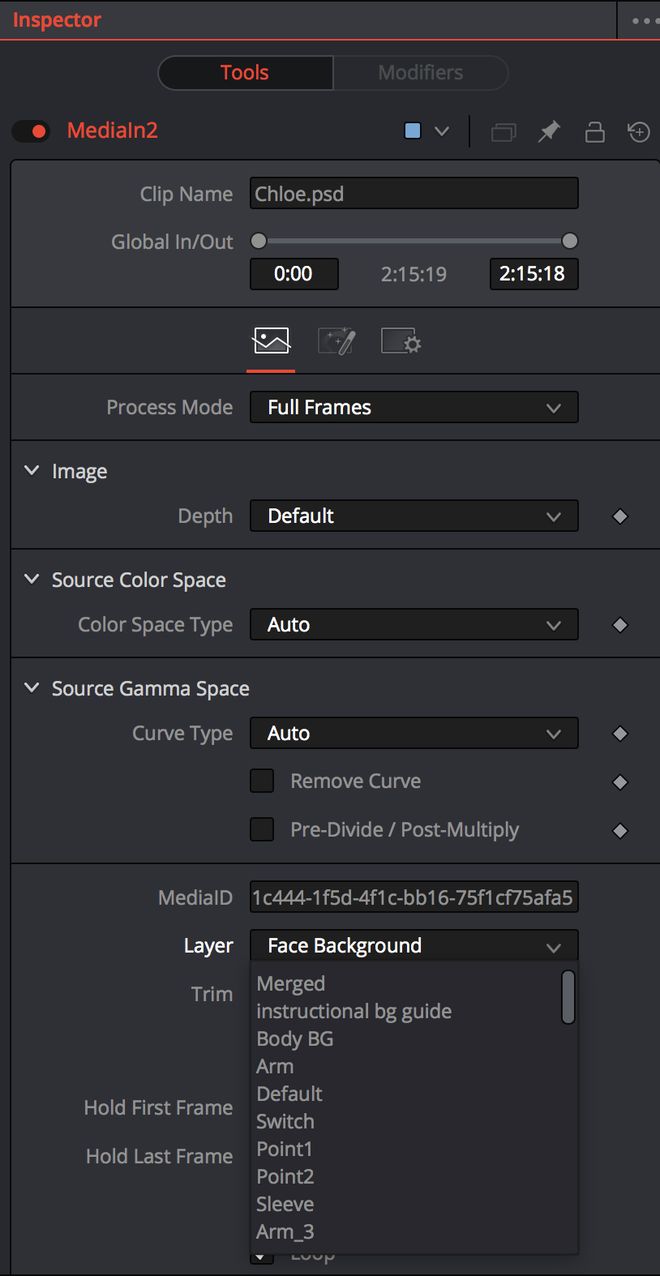
Task: Click the keyframe diamond next to Depth
Action: (x=620, y=516)
